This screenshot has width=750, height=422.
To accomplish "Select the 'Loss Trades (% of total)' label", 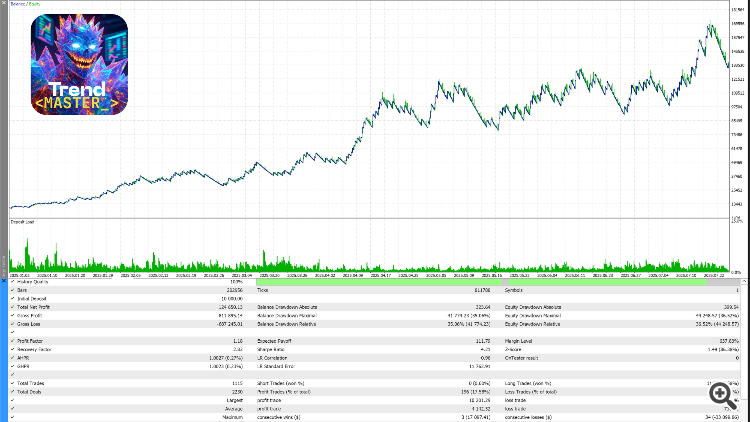I will (x=531, y=392).
